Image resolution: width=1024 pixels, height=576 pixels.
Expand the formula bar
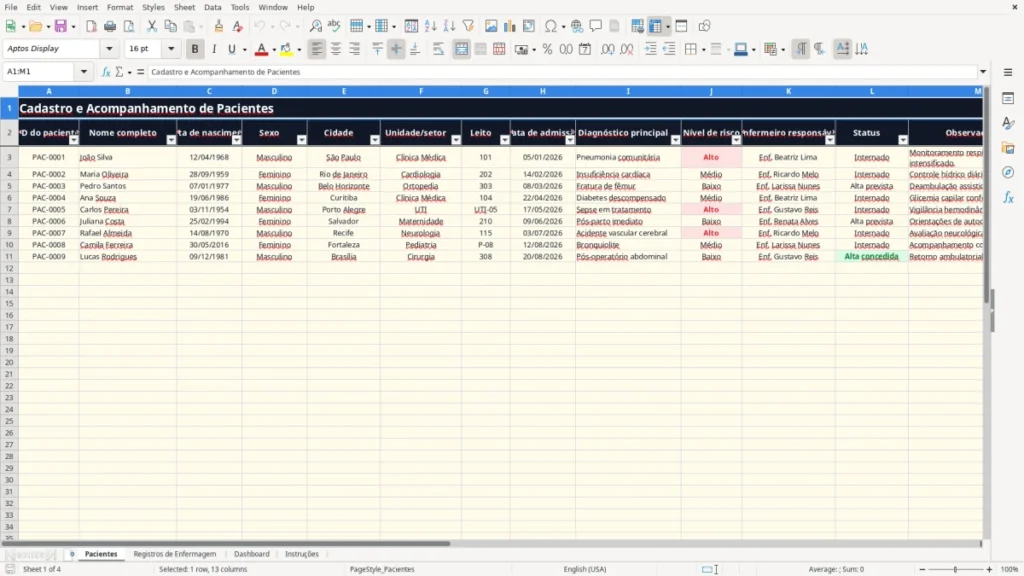[x=983, y=72]
